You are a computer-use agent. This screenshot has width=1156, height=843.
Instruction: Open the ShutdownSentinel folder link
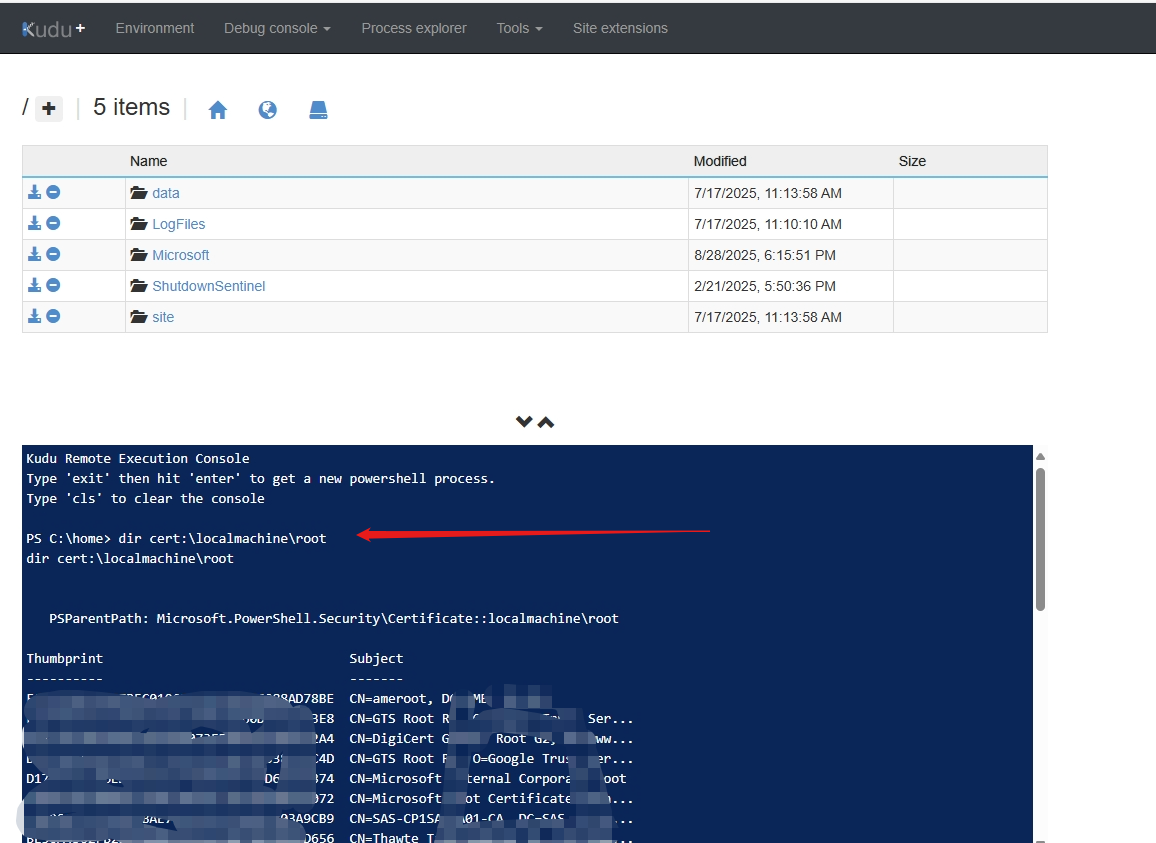[208, 285]
